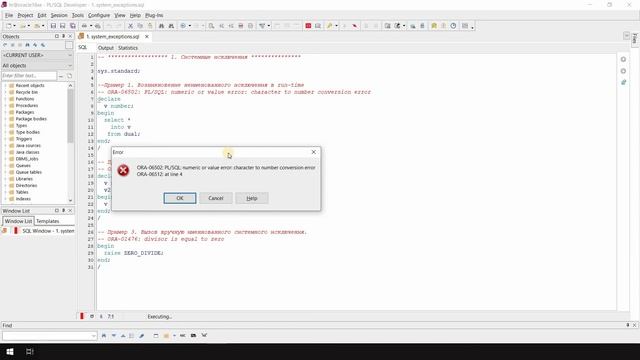Click find-previous up arrow in Find bar
This screenshot has width=640, height=360.
pyautogui.click(x=123, y=336)
